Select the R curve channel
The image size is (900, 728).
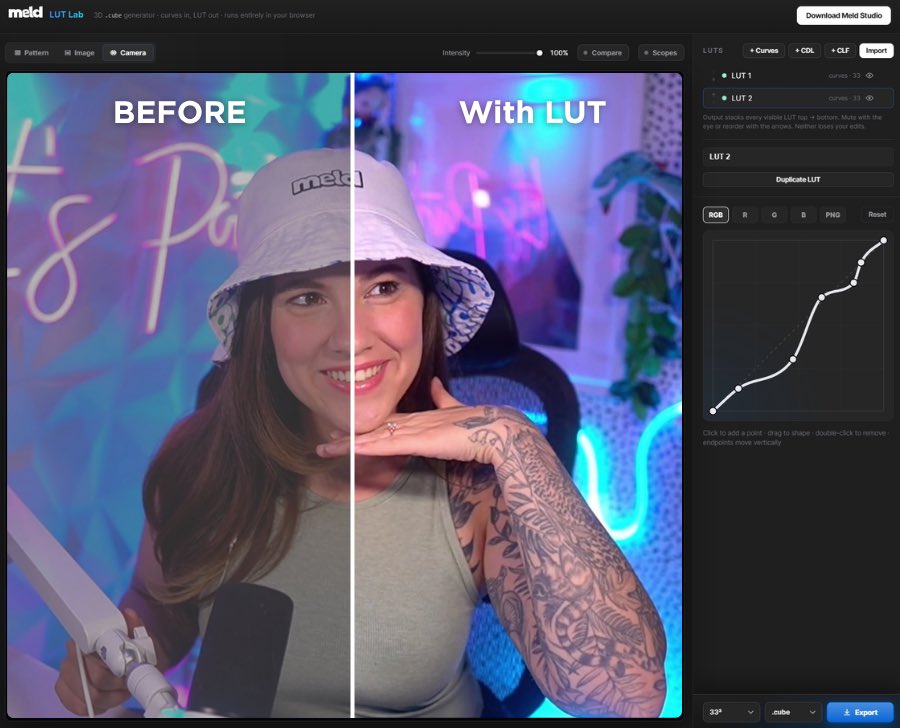click(x=745, y=215)
